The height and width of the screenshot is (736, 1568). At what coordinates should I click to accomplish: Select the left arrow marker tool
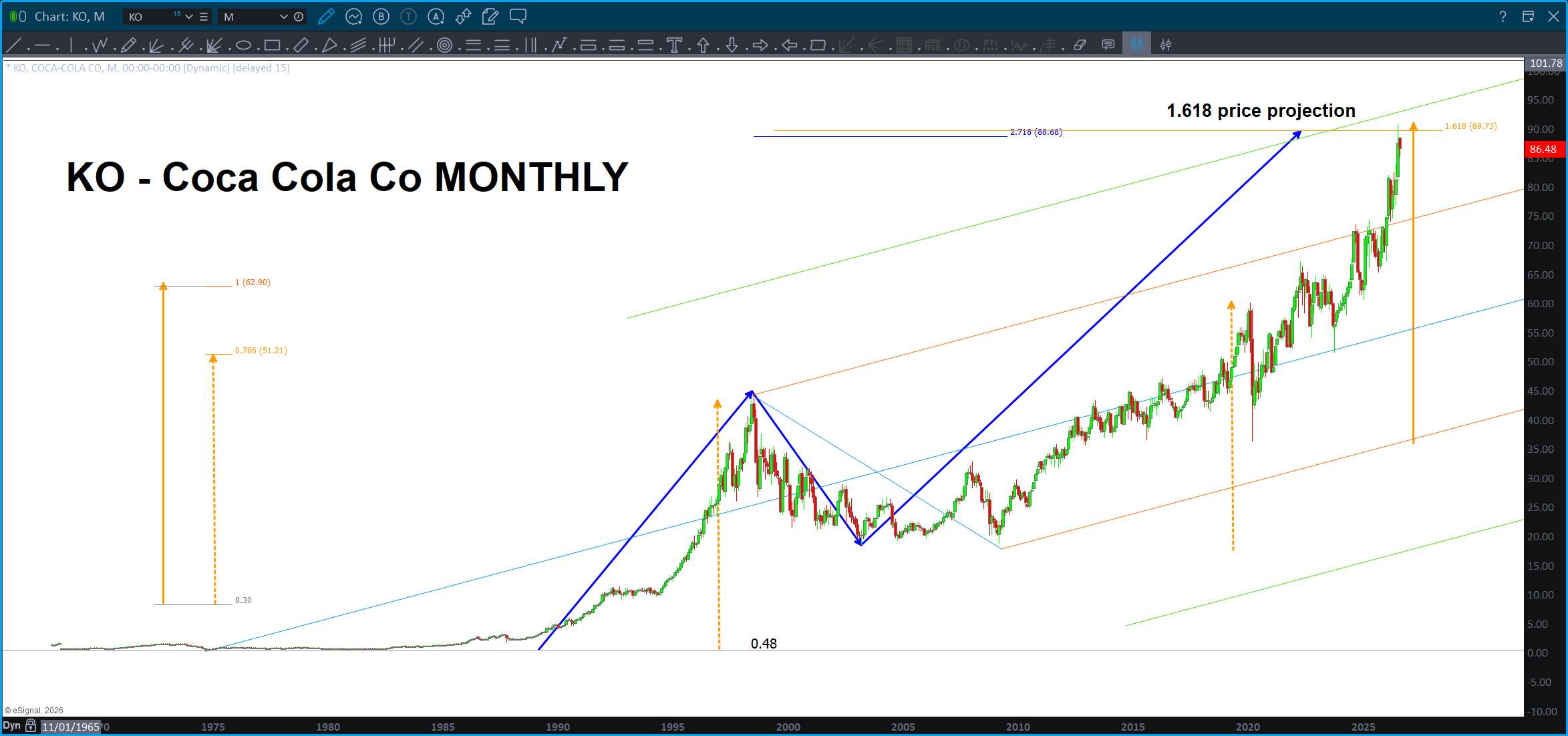789,45
